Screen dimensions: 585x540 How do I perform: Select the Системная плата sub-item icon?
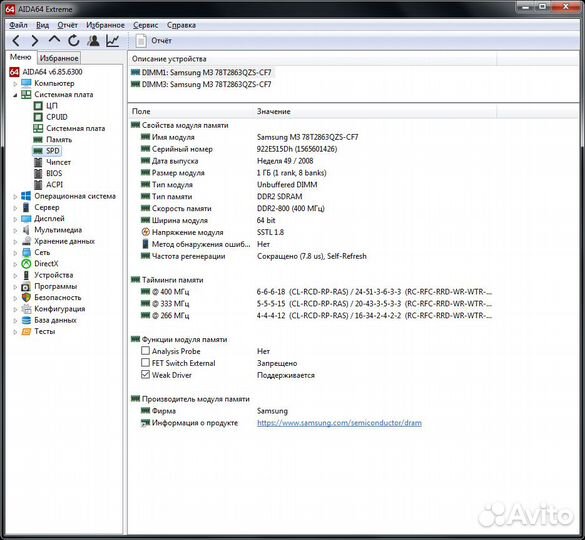pyautogui.click(x=38, y=128)
